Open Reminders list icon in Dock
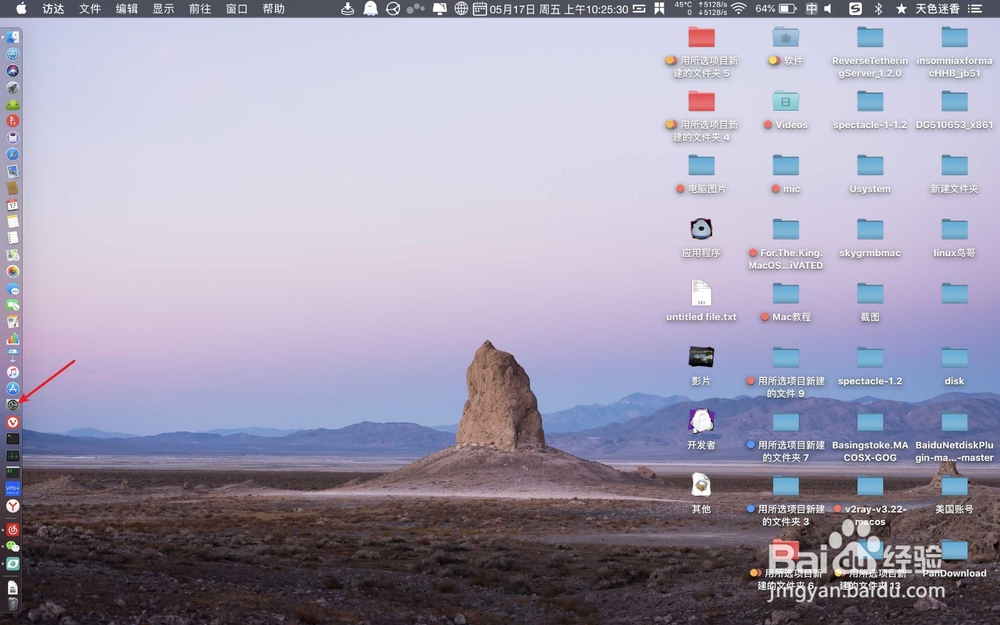 13,238
